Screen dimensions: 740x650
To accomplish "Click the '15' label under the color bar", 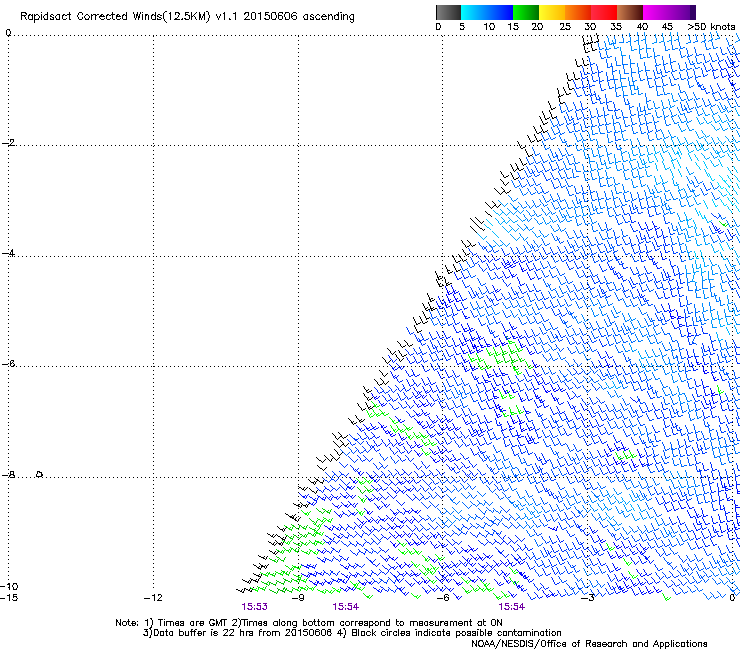I will pyautogui.click(x=513, y=27).
